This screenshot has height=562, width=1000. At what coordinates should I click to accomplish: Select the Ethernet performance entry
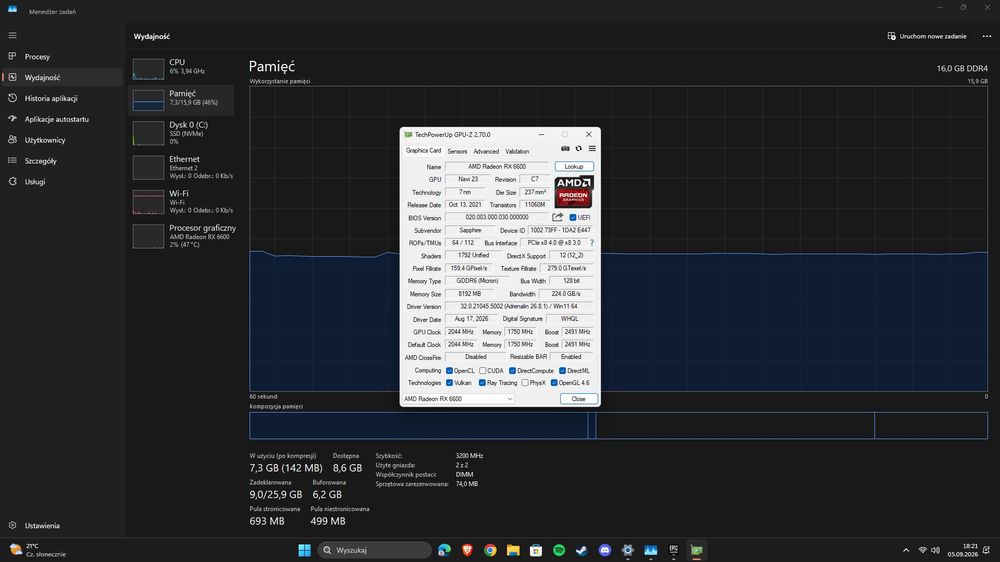tap(181, 167)
